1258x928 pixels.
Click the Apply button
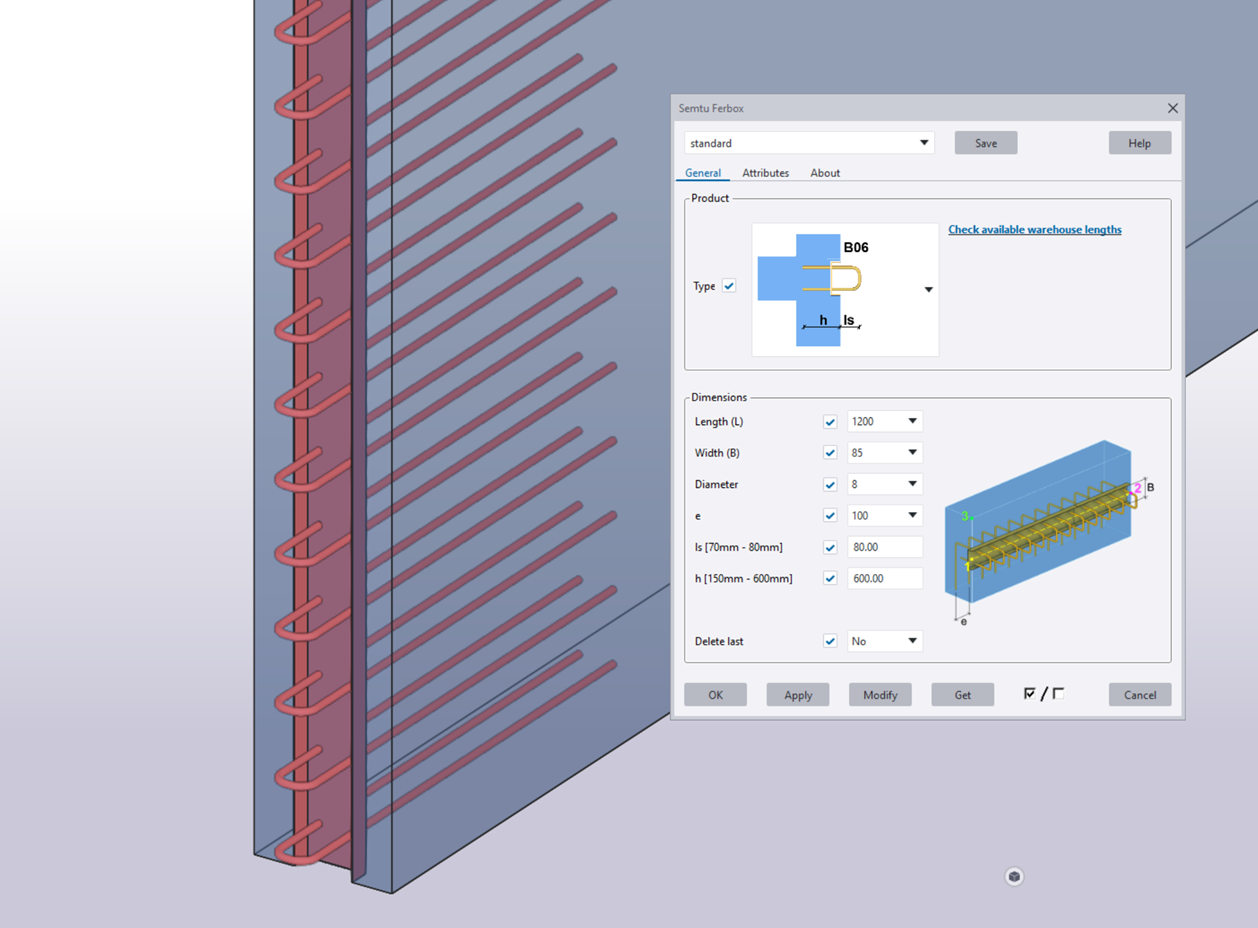coord(797,695)
